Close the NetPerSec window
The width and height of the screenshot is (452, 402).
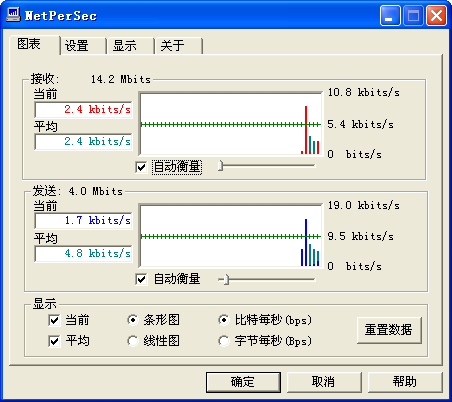pyautogui.click(x=437, y=16)
